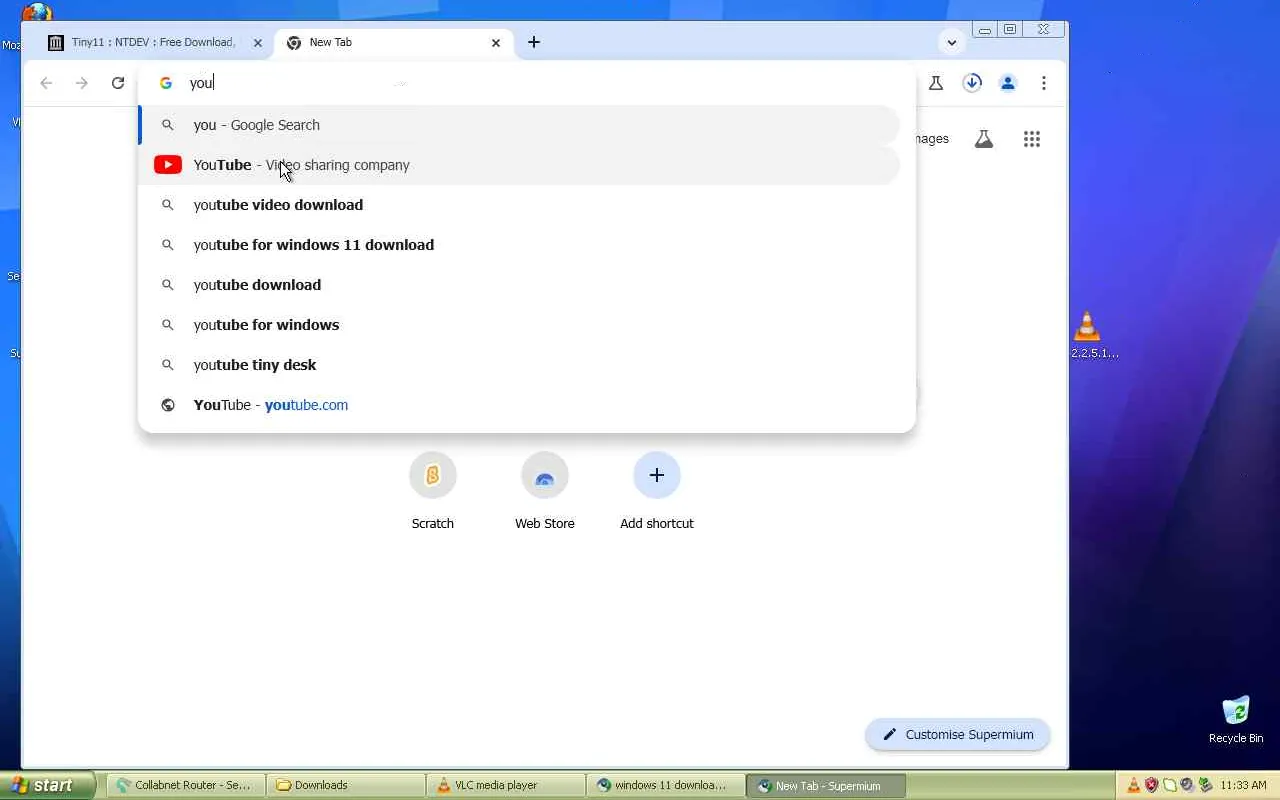Select the YouTube video sharing company suggestion
The height and width of the screenshot is (800, 1280).
(520, 165)
